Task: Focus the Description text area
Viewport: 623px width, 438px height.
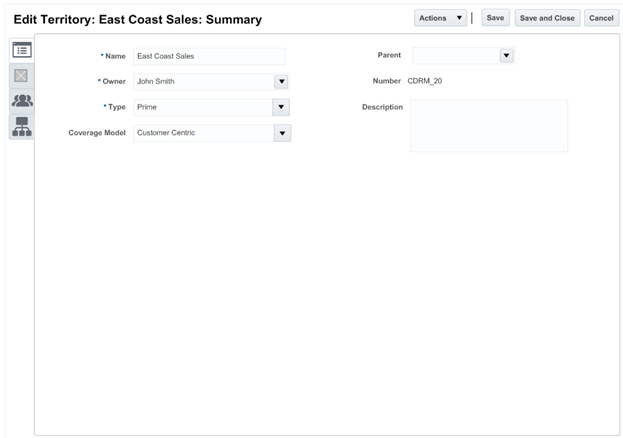Action: click(488, 125)
